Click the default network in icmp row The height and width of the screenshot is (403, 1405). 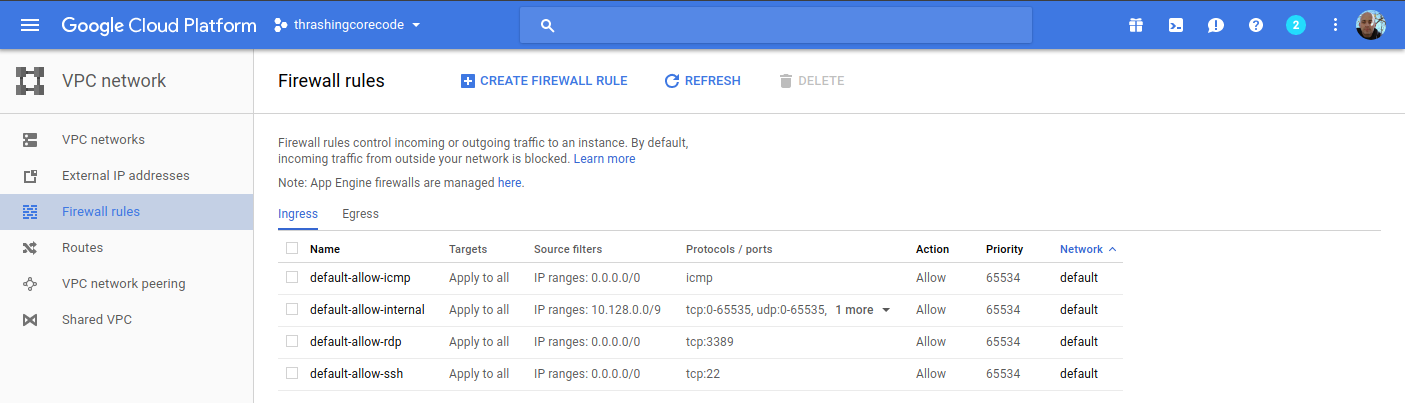[x=1079, y=278]
